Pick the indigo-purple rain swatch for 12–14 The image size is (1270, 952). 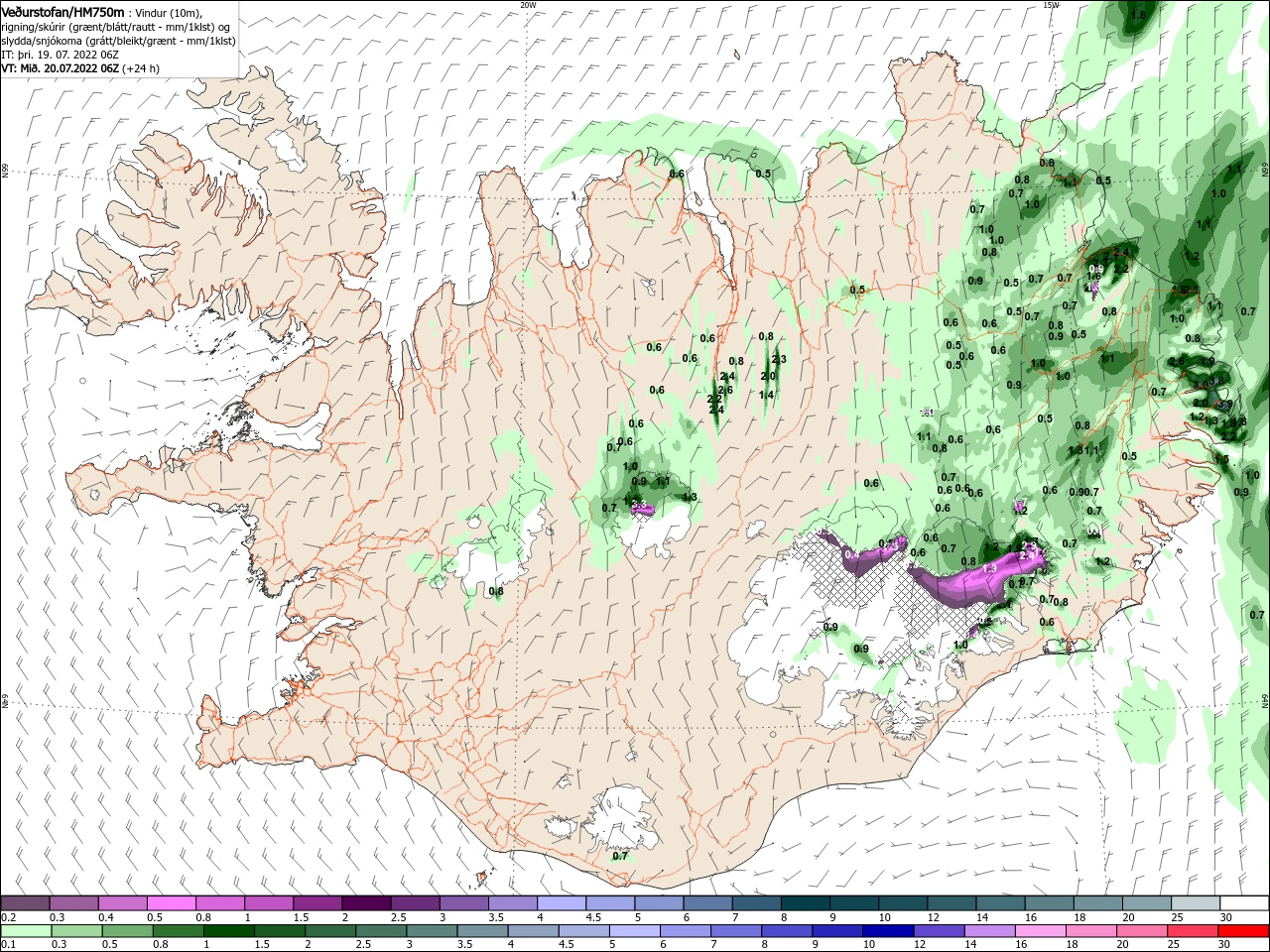[x=938, y=931]
